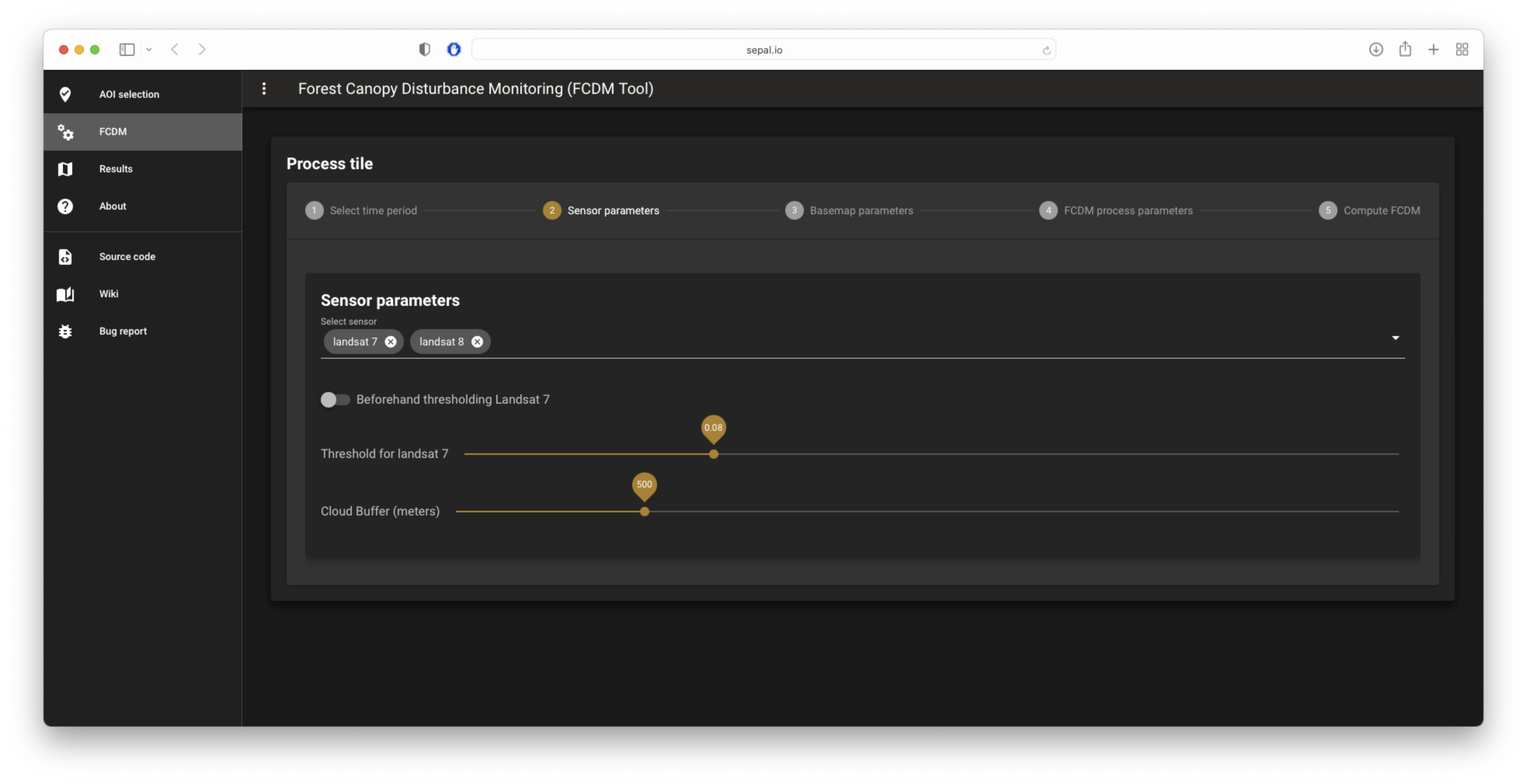Open the three-dot app menu
Image resolution: width=1527 pixels, height=784 pixels.
coord(264,89)
